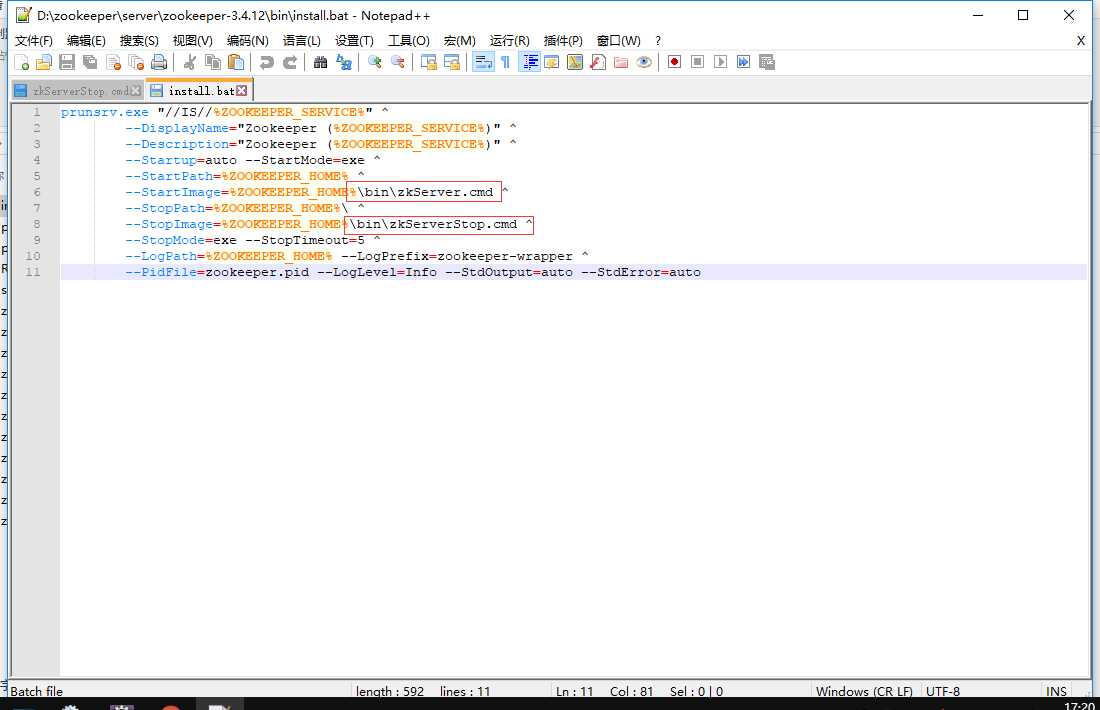This screenshot has height=710, width=1100.
Task: Open the 插件(P) menu
Action: click(563, 41)
